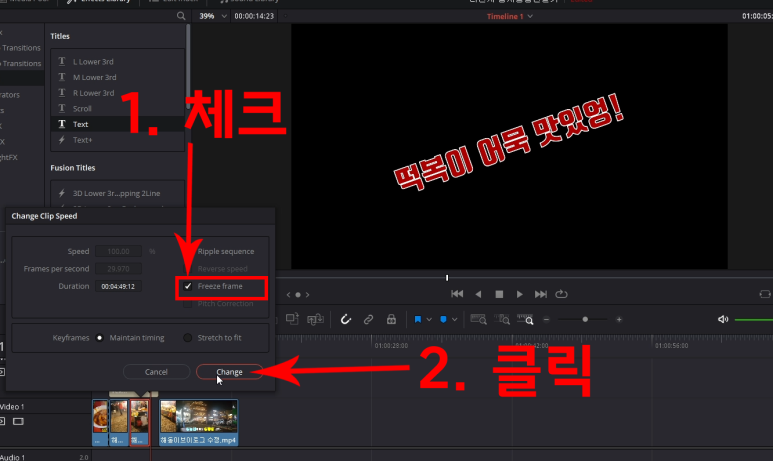Toggle the Video 1 track rectangle icon
This screenshot has height=461, width=773.
pyautogui.click(x=18, y=422)
